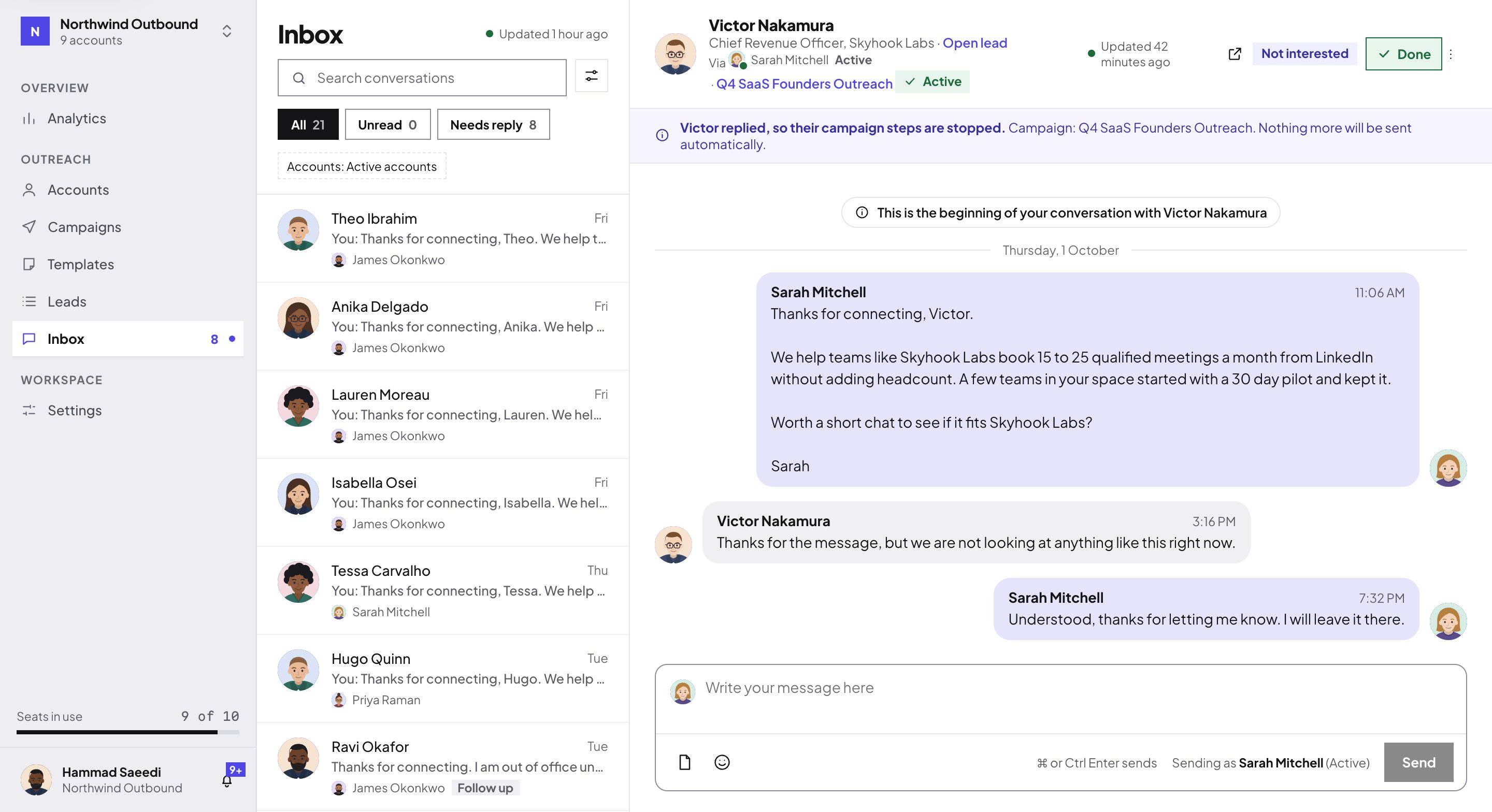This screenshot has width=1492, height=812.
Task: Mark lead as Not interested
Action: coord(1304,54)
